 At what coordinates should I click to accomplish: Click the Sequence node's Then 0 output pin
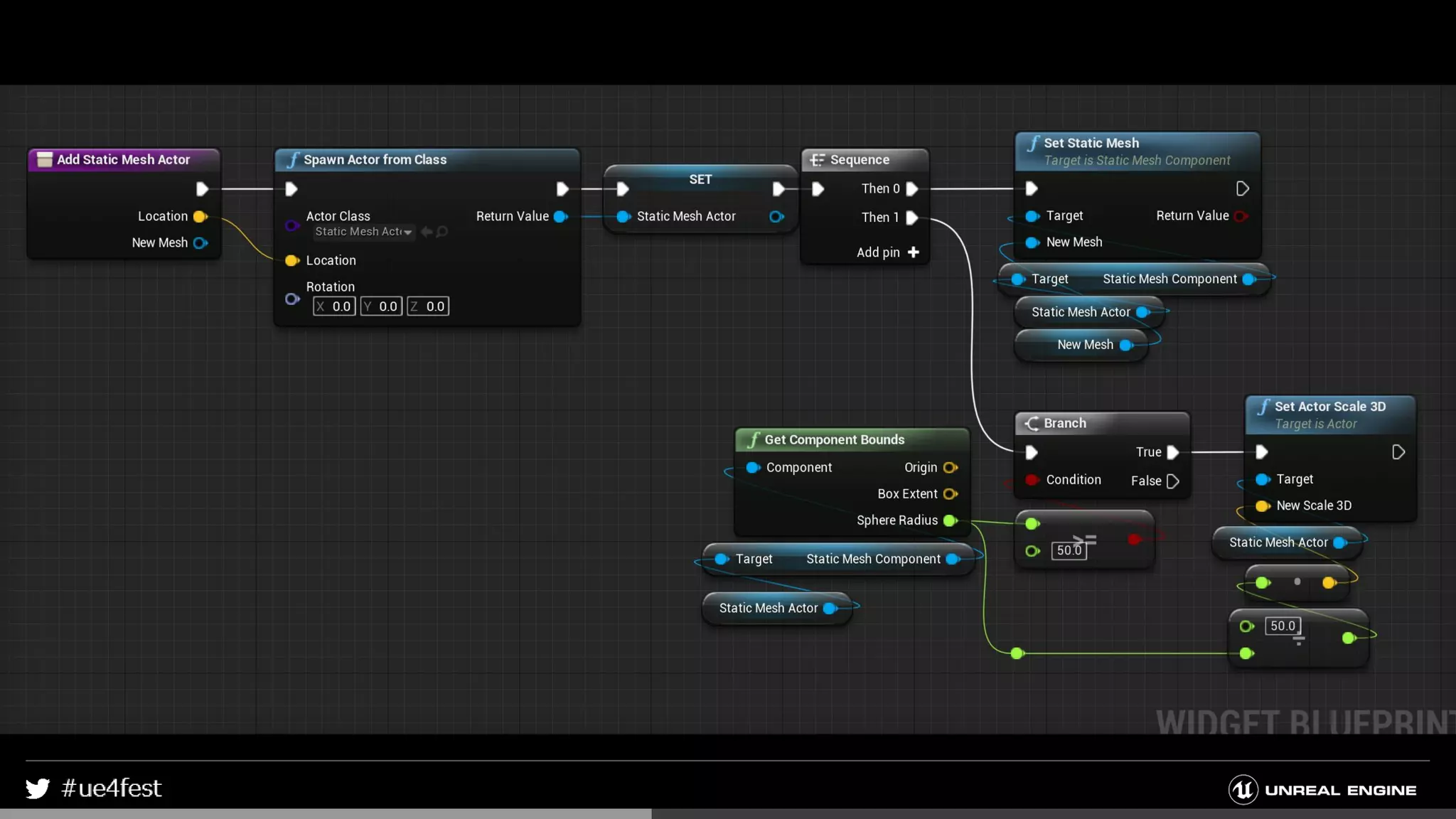(912, 188)
